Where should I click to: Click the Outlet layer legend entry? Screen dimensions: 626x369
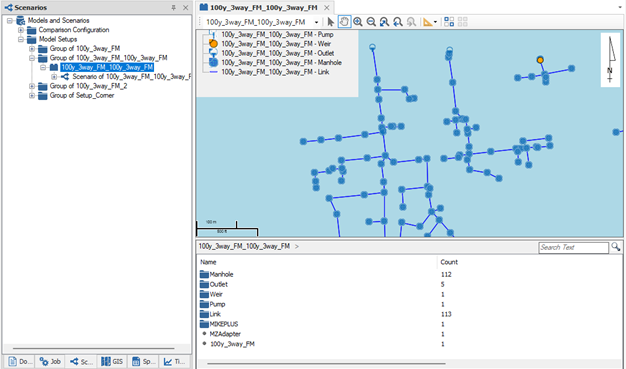[x=277, y=54]
